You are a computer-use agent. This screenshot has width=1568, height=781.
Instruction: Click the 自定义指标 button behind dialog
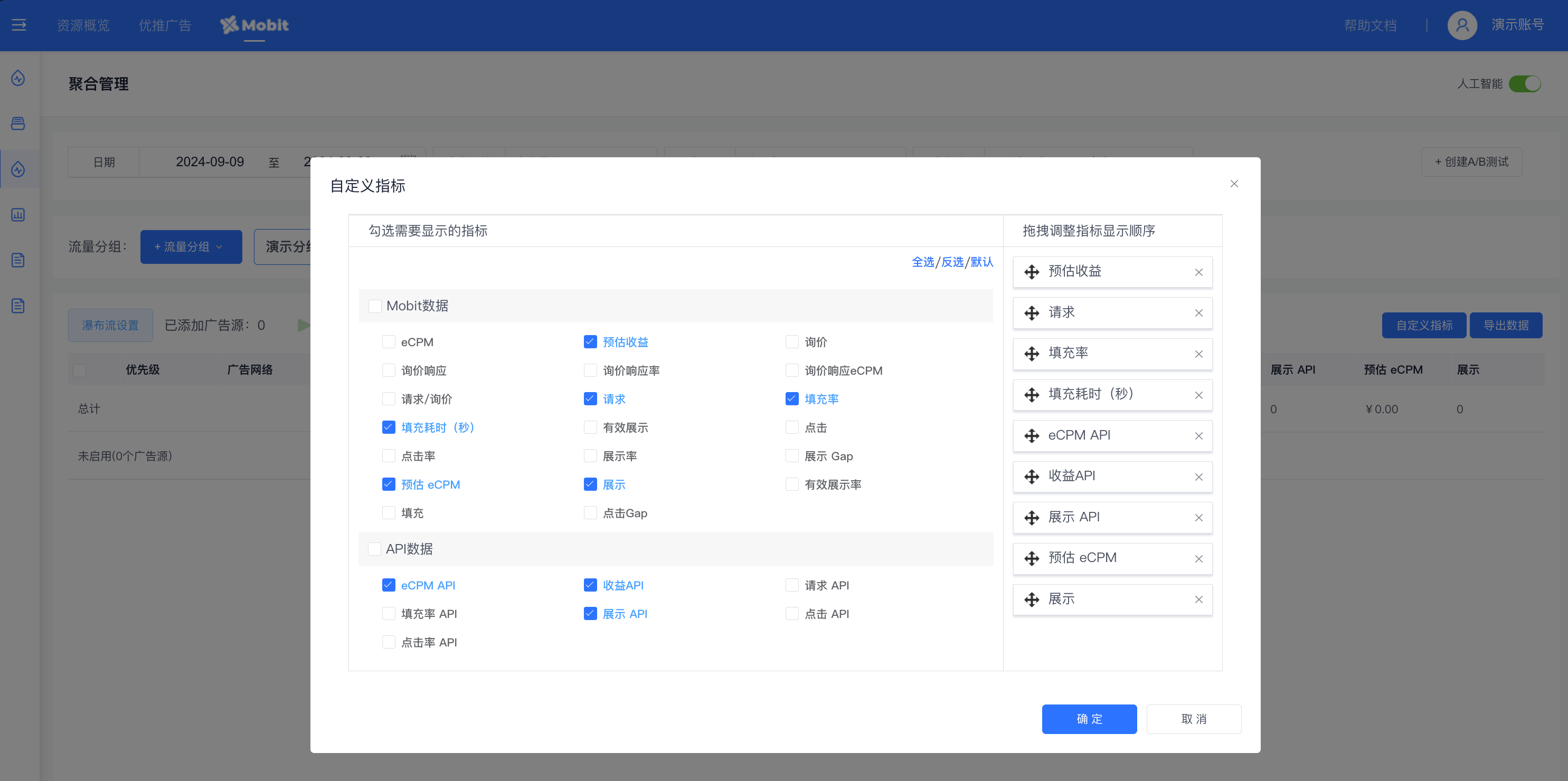pos(1424,326)
